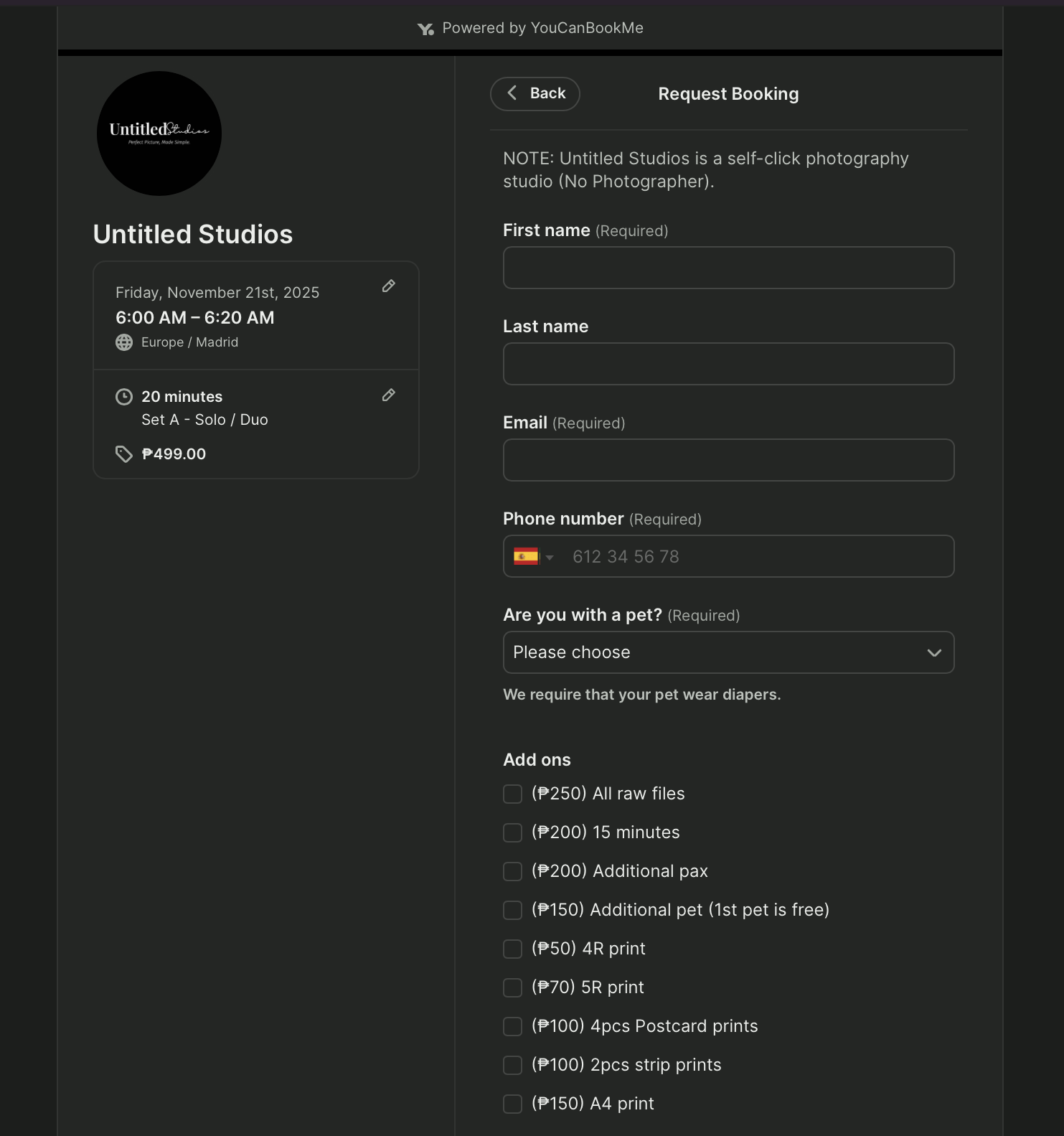1064x1136 pixels.
Task: Click the Email input field
Action: (x=728, y=460)
